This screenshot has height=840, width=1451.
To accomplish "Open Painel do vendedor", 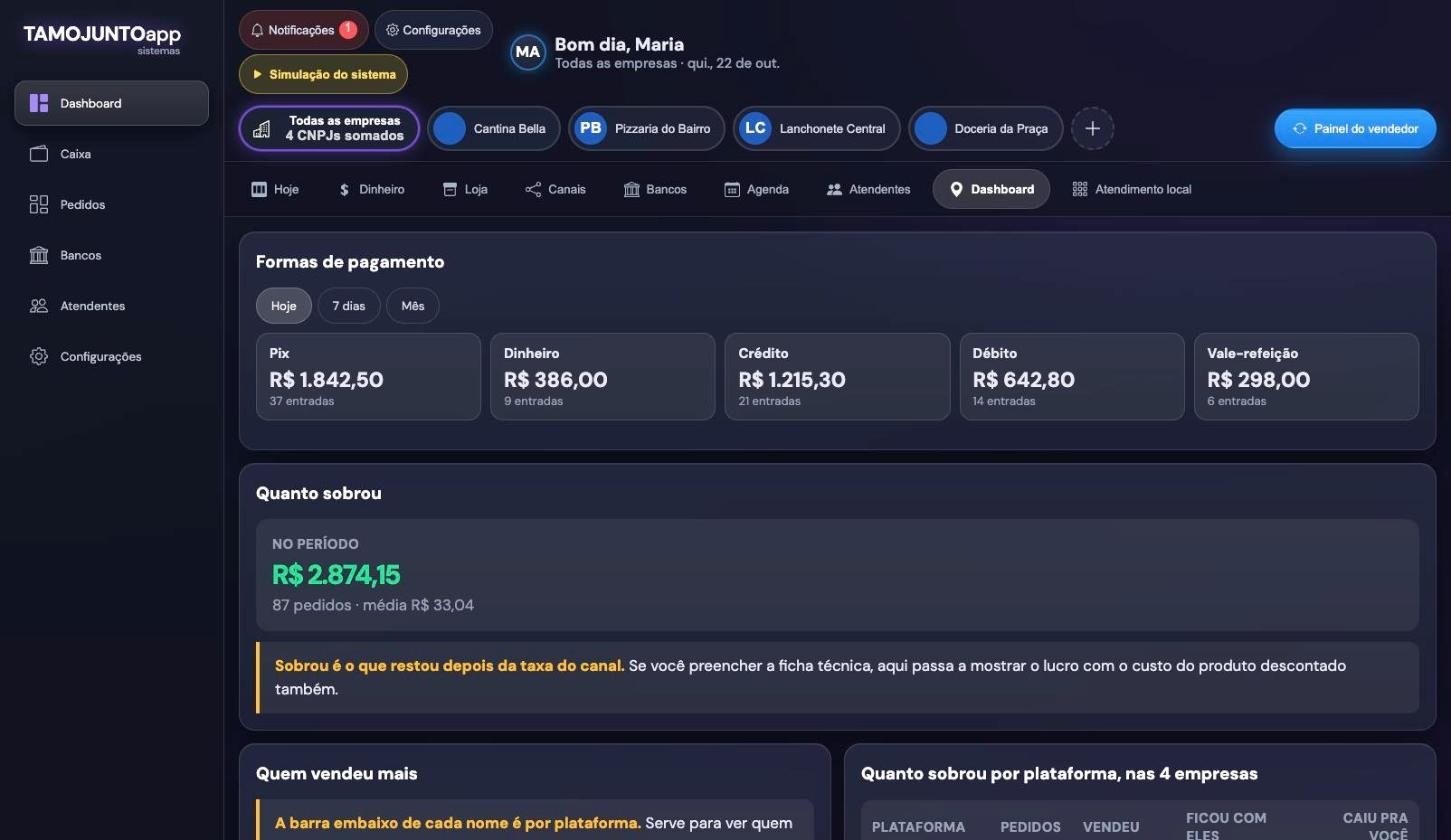I will point(1355,129).
